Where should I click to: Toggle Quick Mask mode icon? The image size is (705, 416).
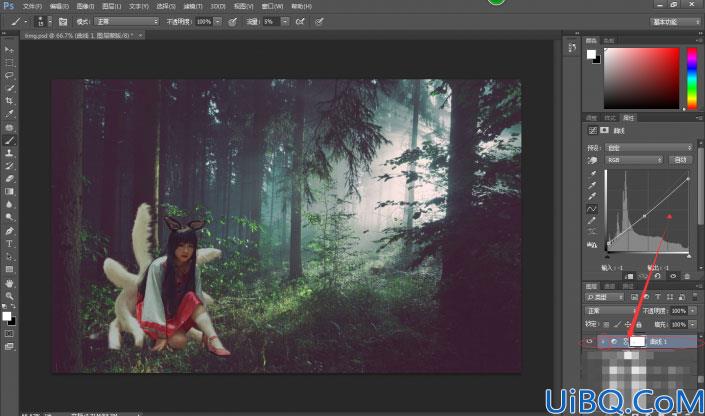coord(9,334)
